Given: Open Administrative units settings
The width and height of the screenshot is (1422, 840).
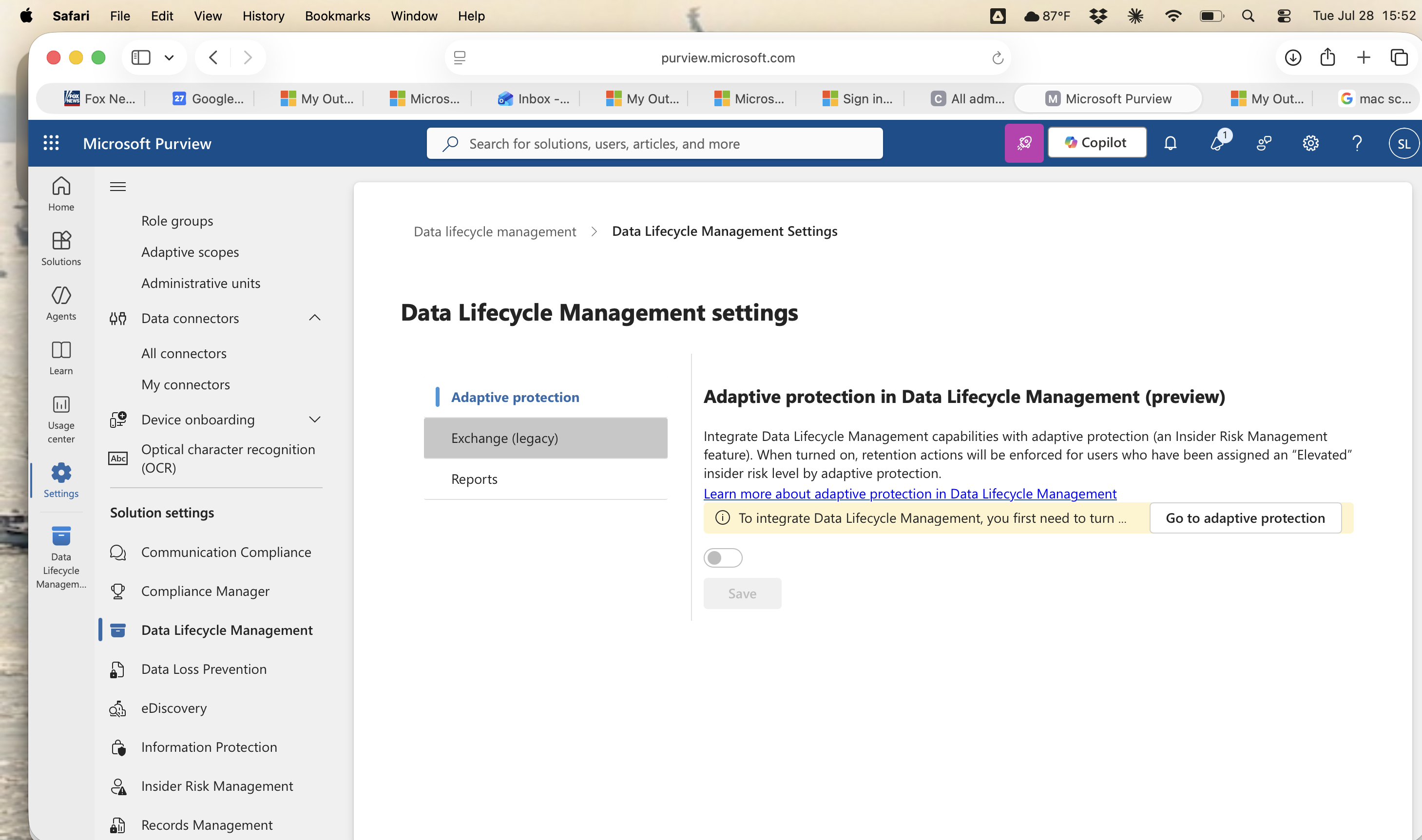Looking at the screenshot, I should (200, 283).
